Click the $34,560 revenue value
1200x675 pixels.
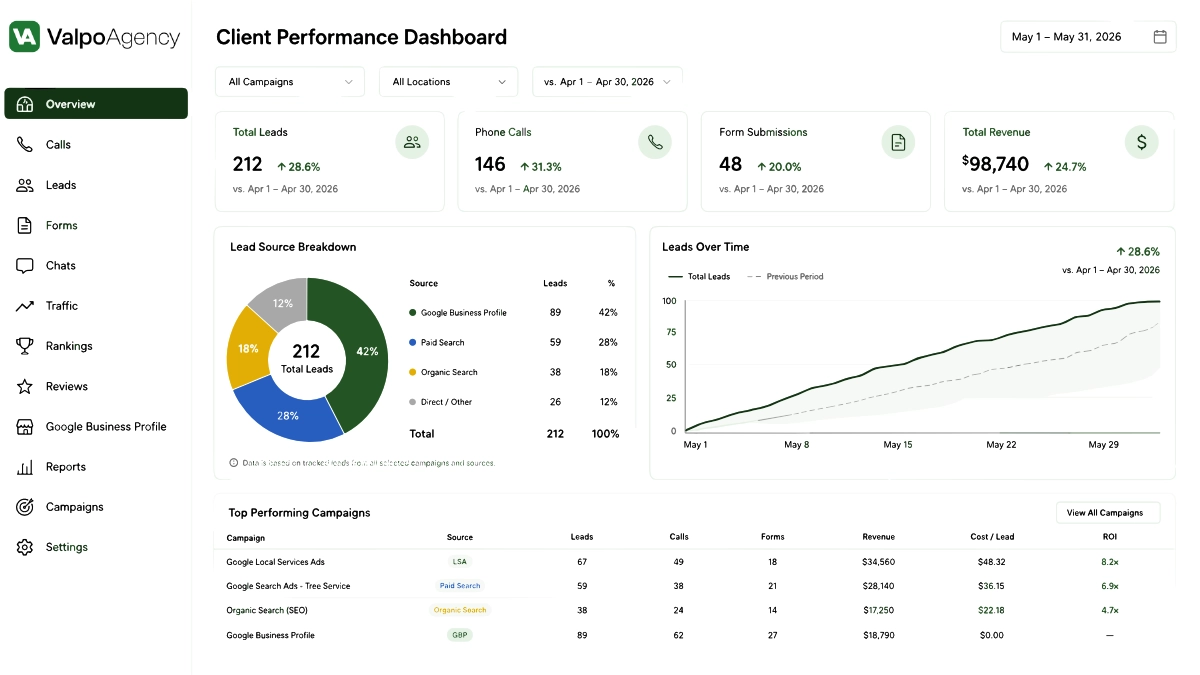[x=879, y=562]
